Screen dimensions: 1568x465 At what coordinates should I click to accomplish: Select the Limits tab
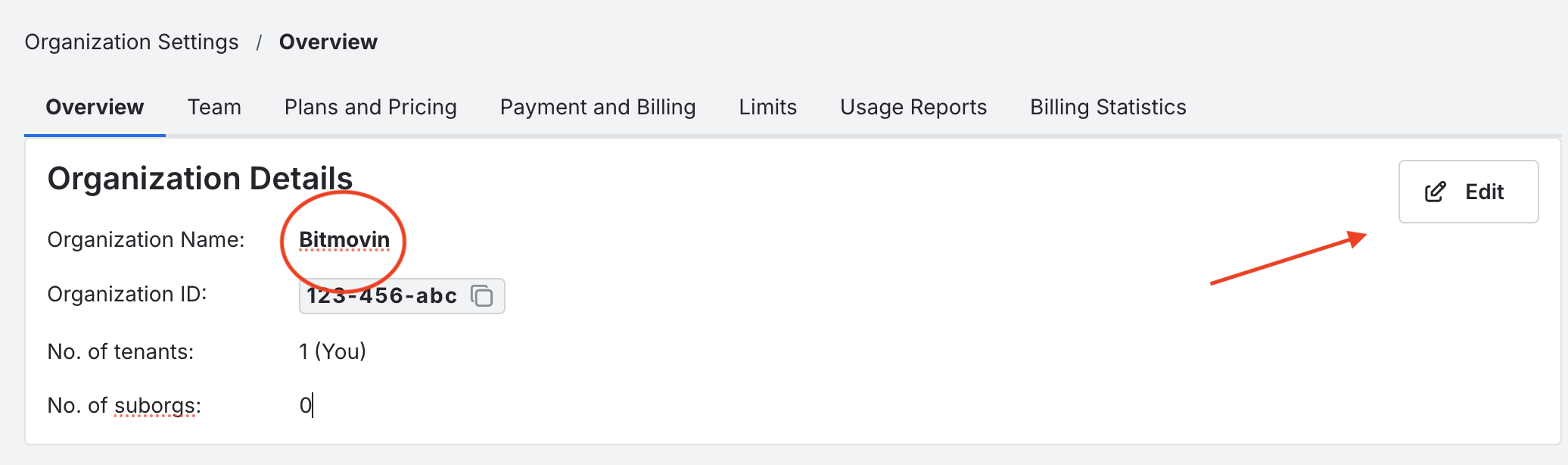click(768, 107)
